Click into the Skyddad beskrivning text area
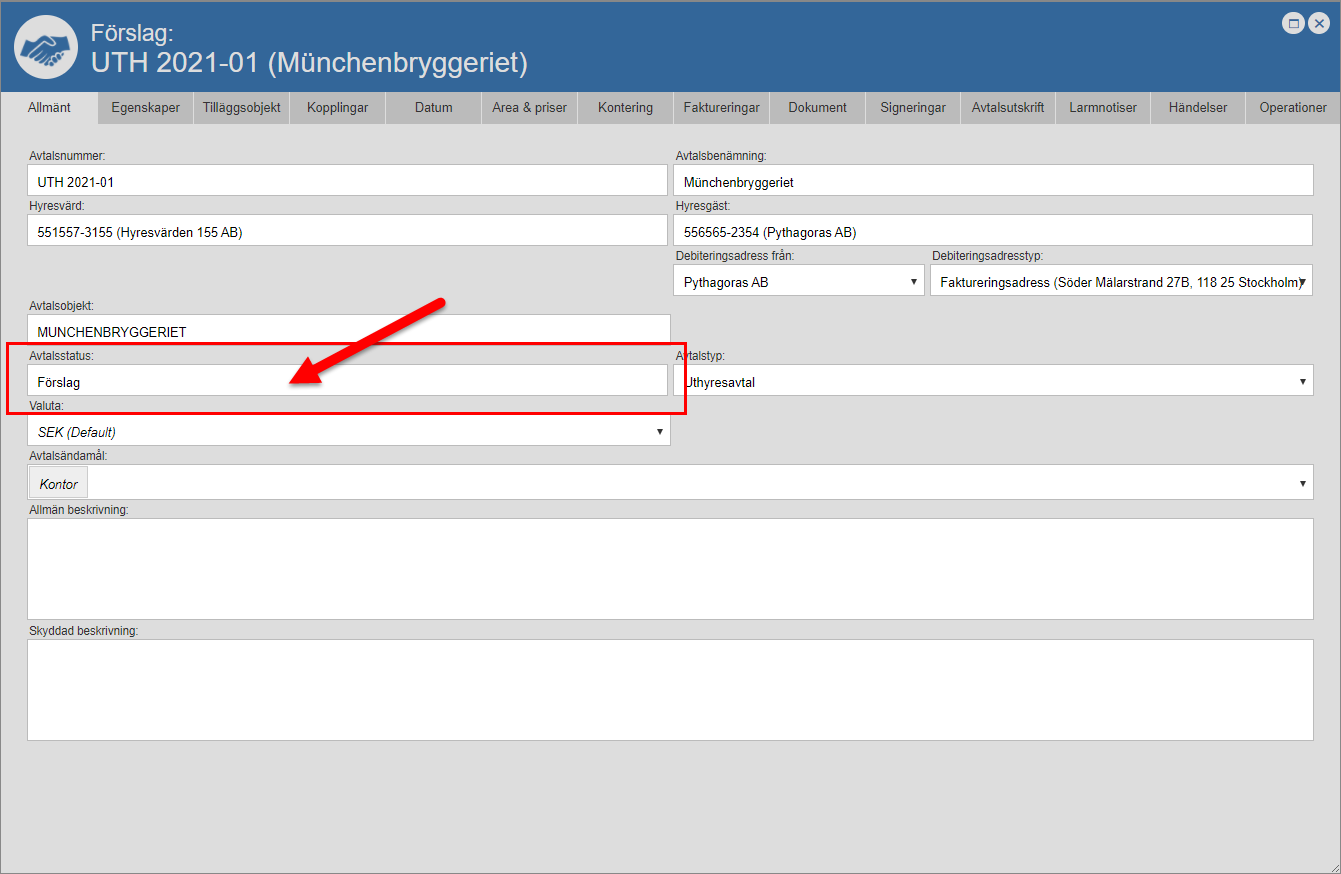The image size is (1341, 874). pyautogui.click(x=670, y=690)
